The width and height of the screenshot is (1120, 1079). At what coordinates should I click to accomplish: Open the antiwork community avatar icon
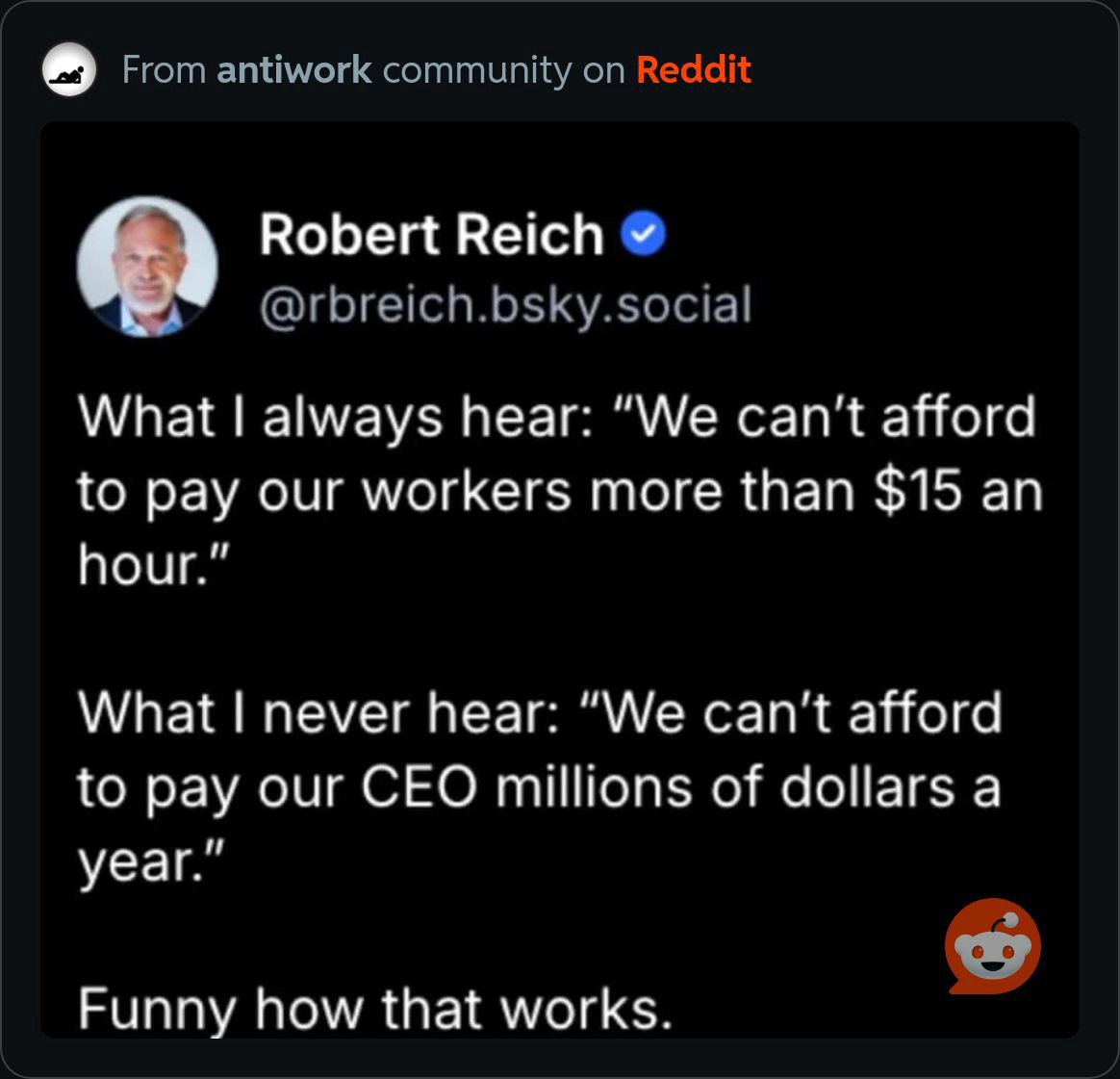click(69, 69)
